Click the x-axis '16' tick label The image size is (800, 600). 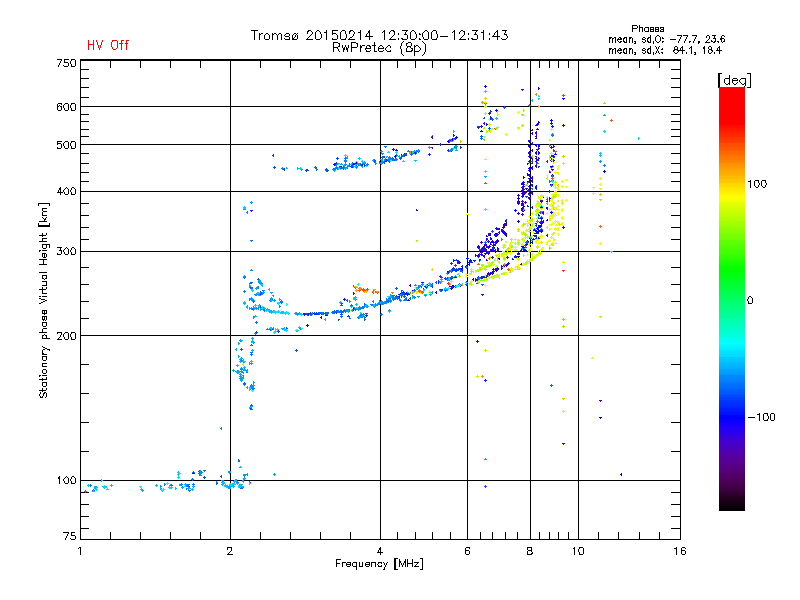(680, 551)
